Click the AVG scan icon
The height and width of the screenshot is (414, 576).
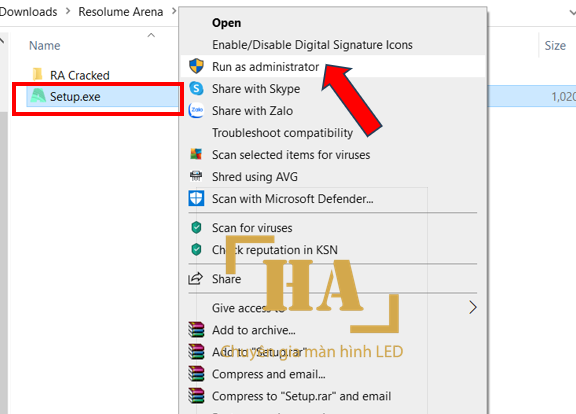(x=196, y=154)
